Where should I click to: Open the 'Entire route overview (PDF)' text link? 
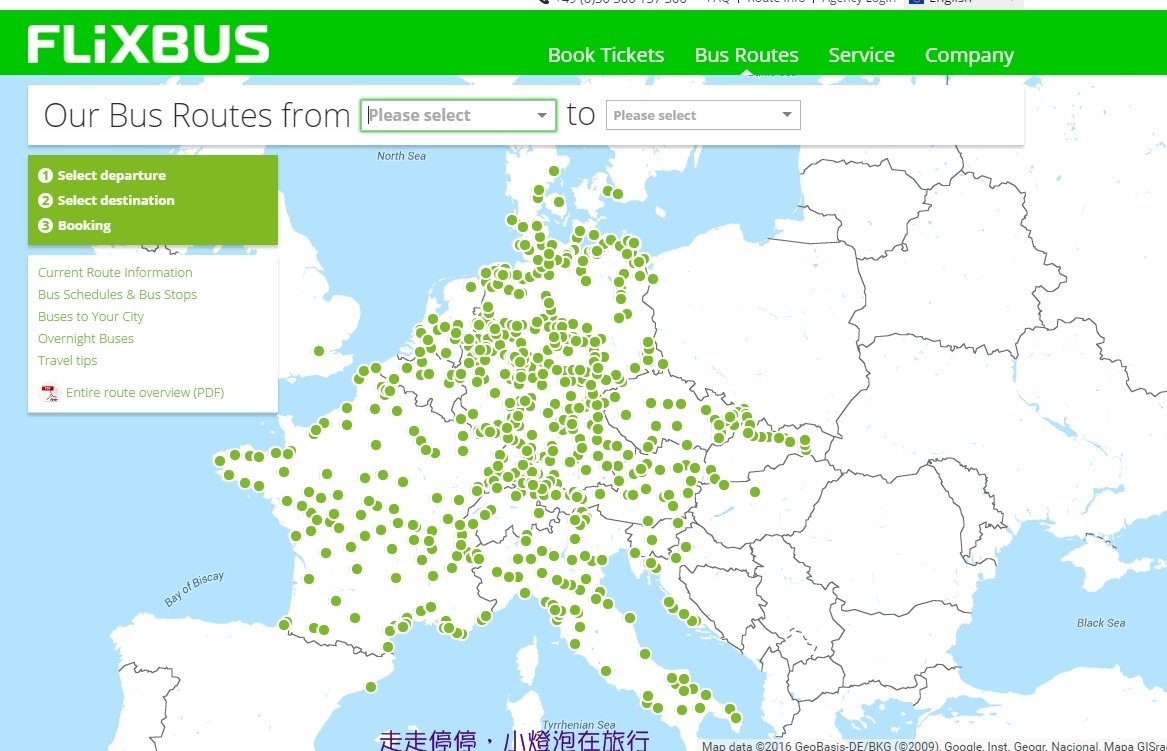pyautogui.click(x=145, y=392)
